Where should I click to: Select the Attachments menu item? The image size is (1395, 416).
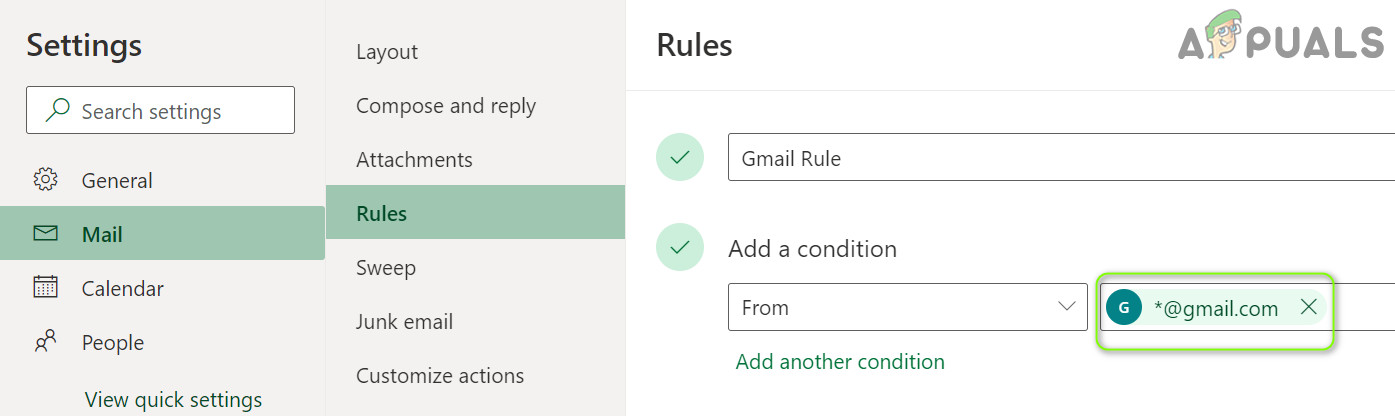click(414, 160)
